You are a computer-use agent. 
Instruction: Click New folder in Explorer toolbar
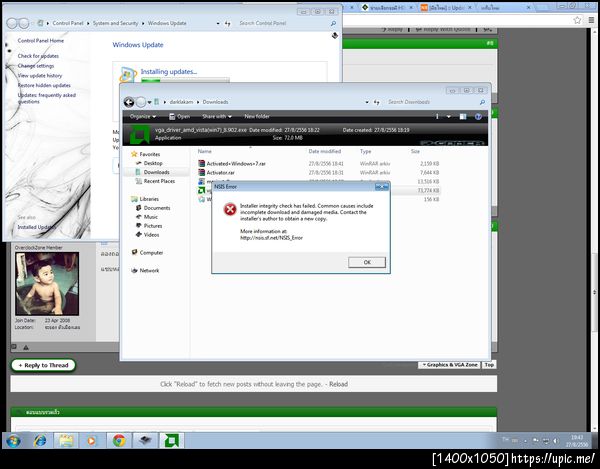257,116
